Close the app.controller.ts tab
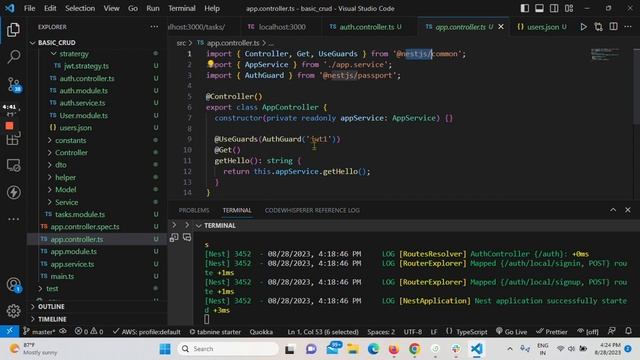640x360 pixels. pos(501,27)
